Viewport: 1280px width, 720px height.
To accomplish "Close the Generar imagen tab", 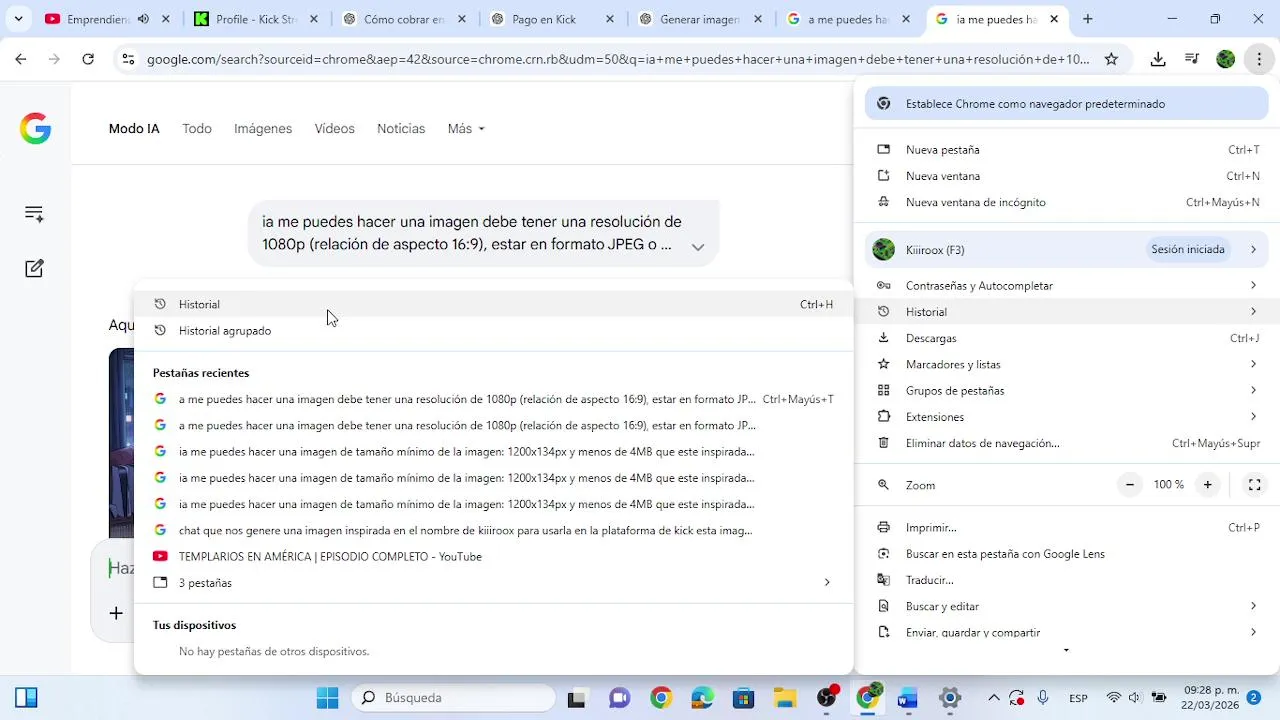I will pos(758,19).
